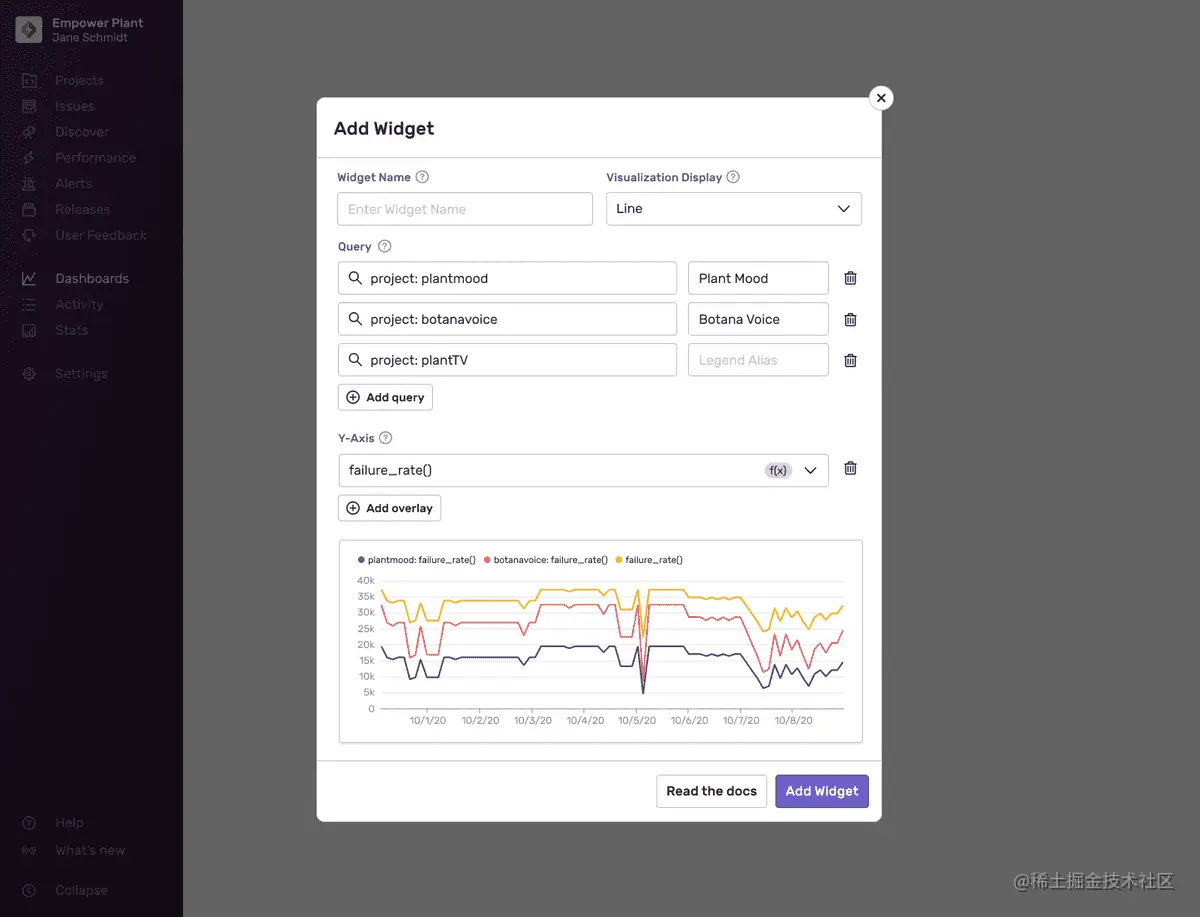
Task: Open the Widget Name help tooltip
Action: 420,176
